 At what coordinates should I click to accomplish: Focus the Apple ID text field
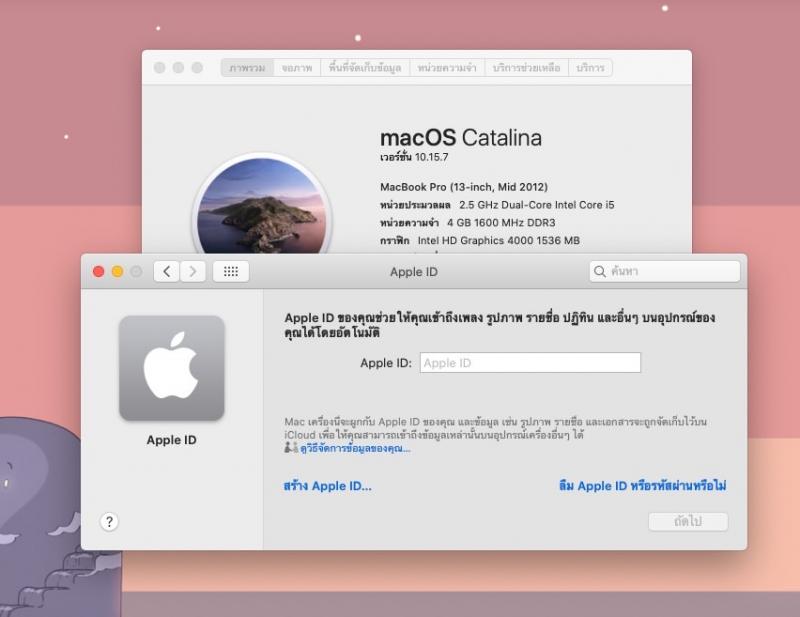point(530,363)
